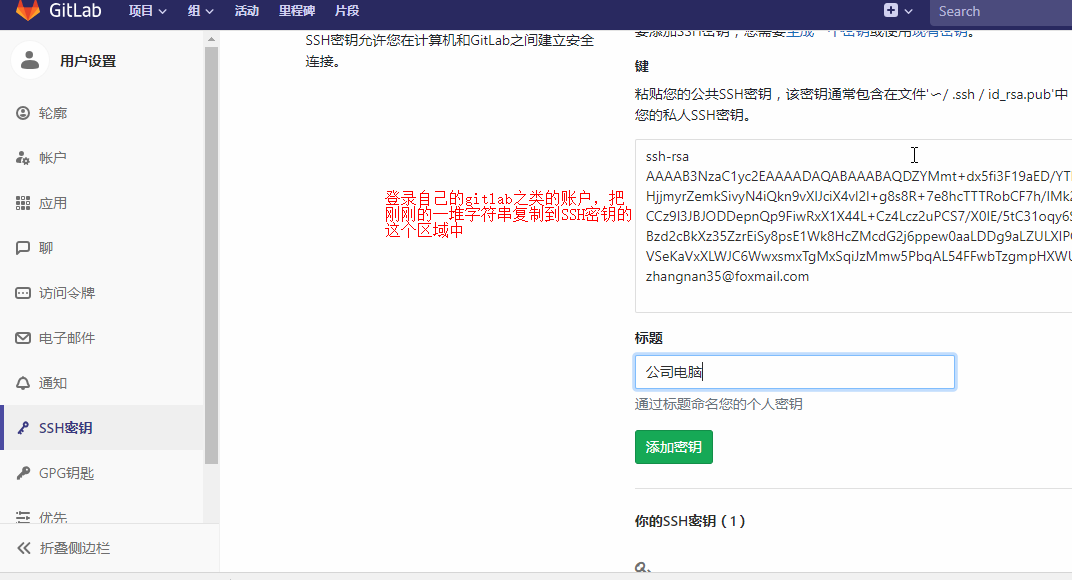The height and width of the screenshot is (580, 1072).
Task: Open the user settings avatar icon
Action: (x=30, y=60)
